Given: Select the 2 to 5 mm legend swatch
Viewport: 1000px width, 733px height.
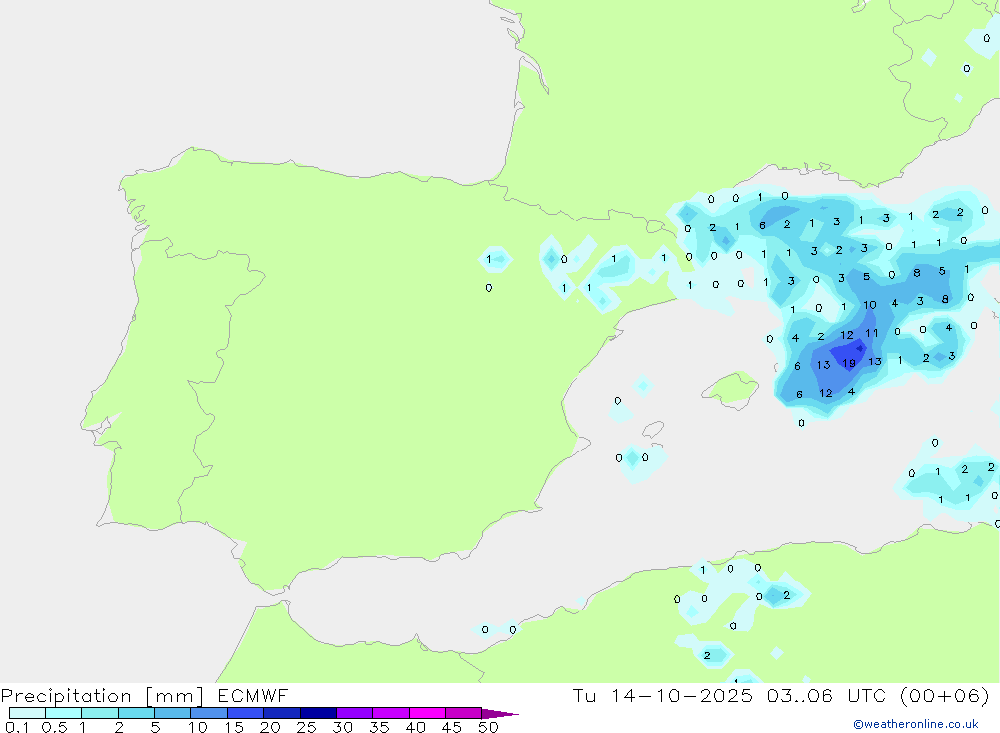Looking at the screenshot, I should pyautogui.click(x=136, y=713).
